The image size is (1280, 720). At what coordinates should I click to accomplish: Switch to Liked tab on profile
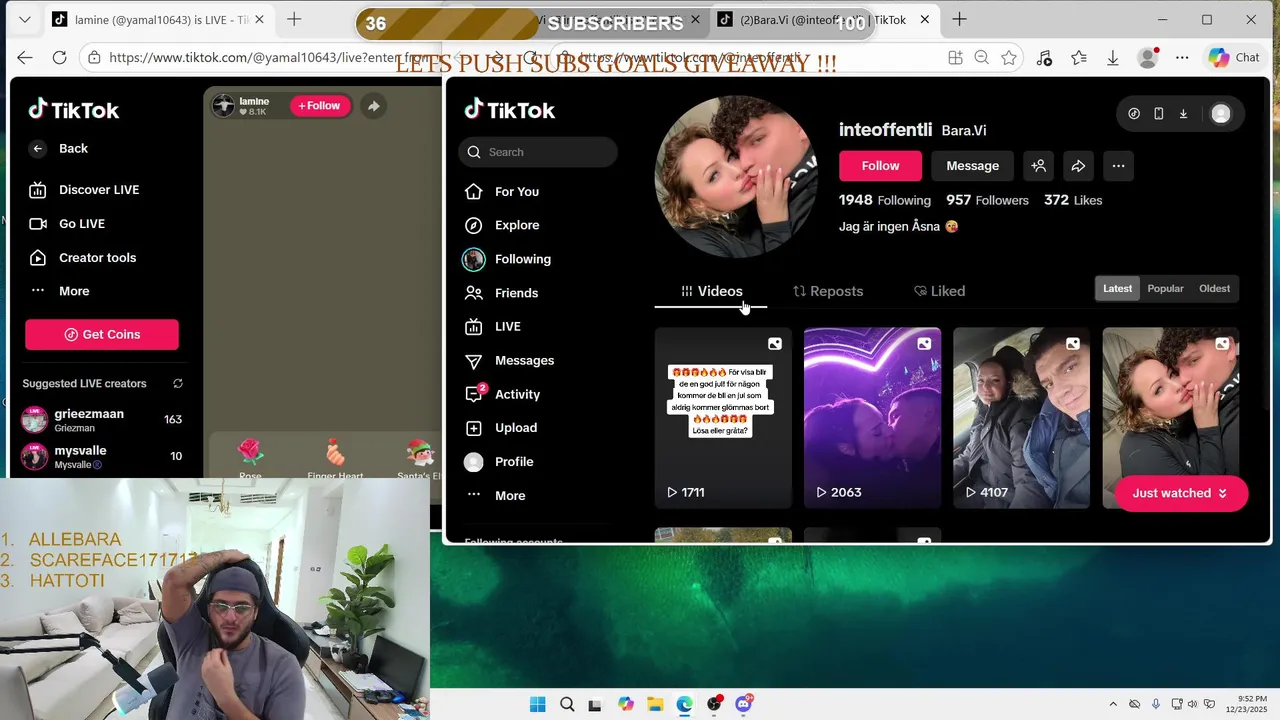pos(939,291)
